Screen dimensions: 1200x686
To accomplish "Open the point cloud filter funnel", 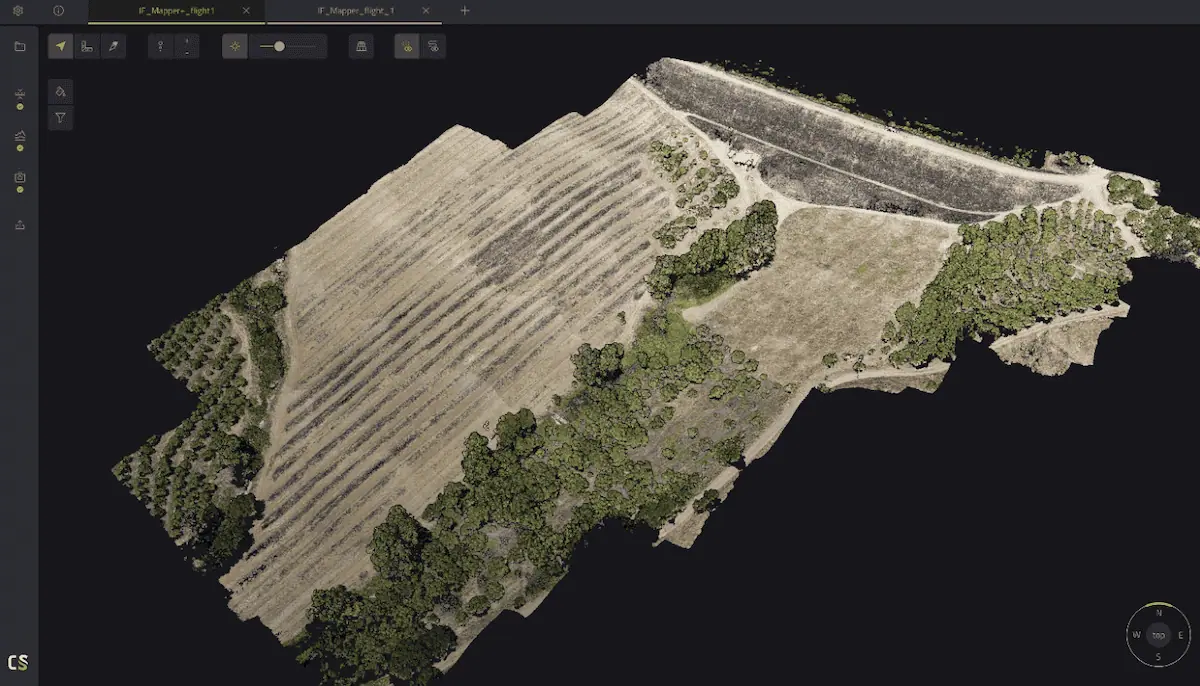I will (x=60, y=118).
